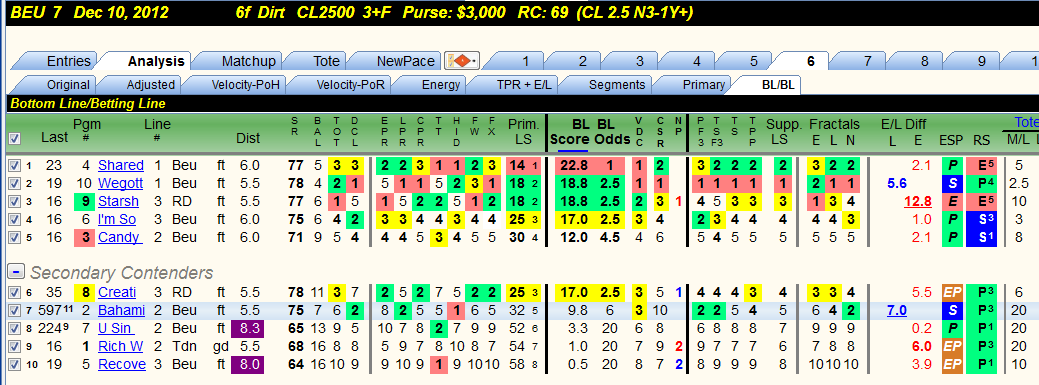The width and height of the screenshot is (1039, 385).
Task: Open the Wegott horse link
Action: (120, 184)
